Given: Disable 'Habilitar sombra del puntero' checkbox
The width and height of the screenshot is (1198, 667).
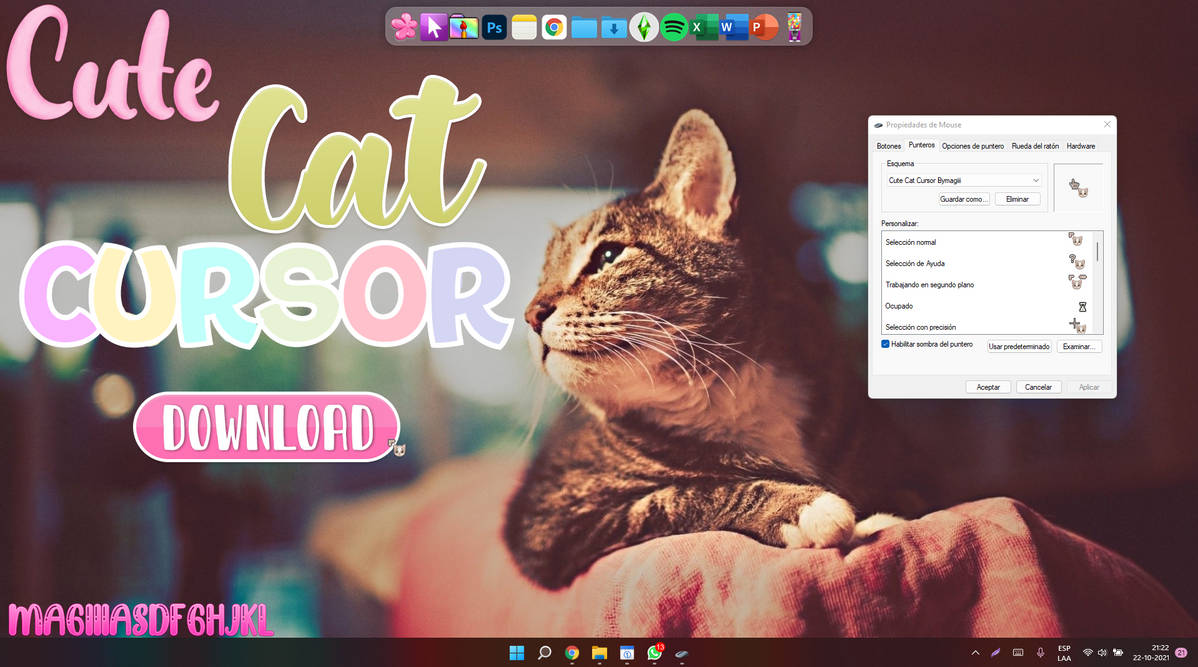Looking at the screenshot, I should pyautogui.click(x=884, y=343).
